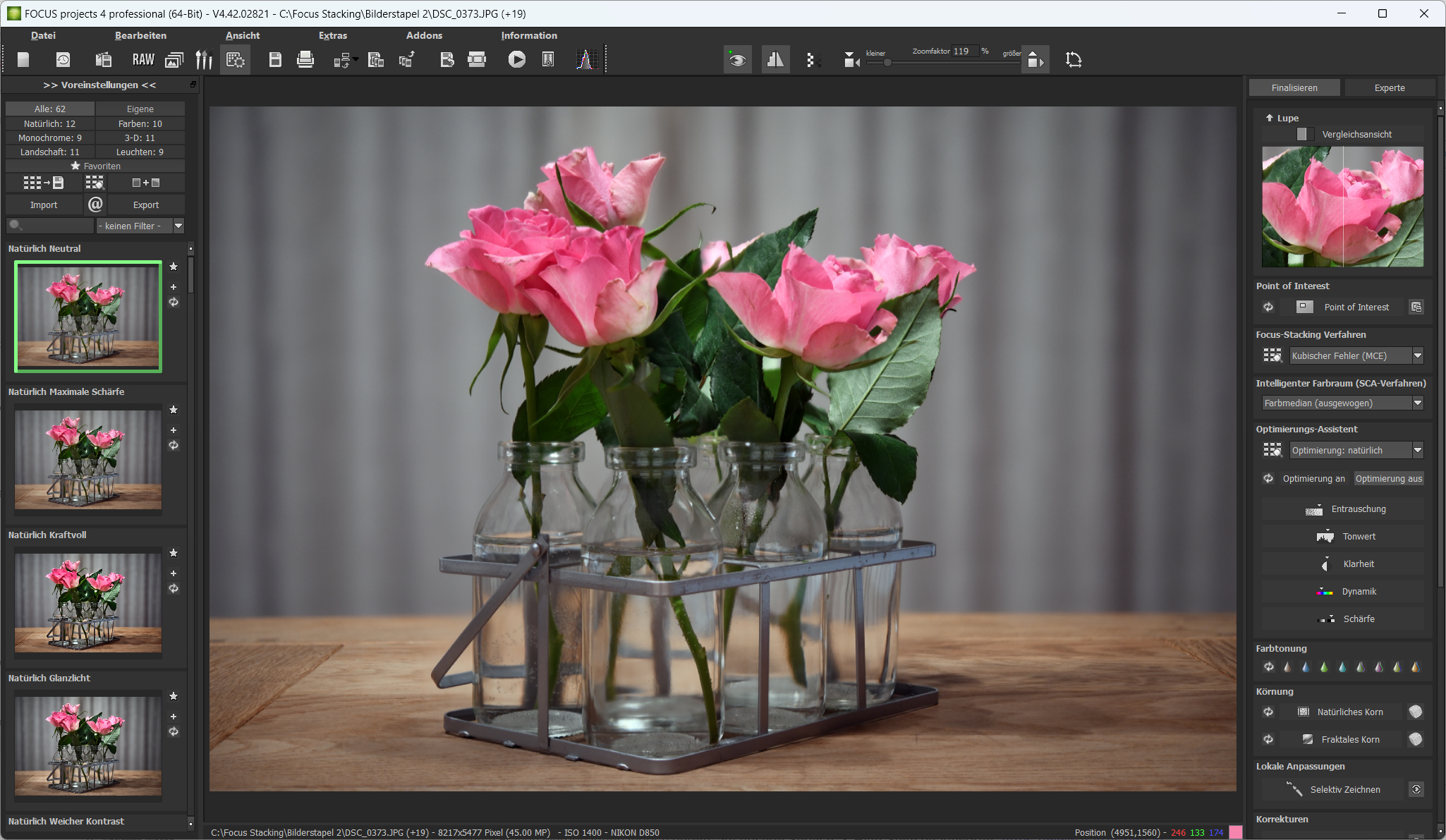The height and width of the screenshot is (840, 1446).
Task: Open the print function
Action: coord(305,59)
